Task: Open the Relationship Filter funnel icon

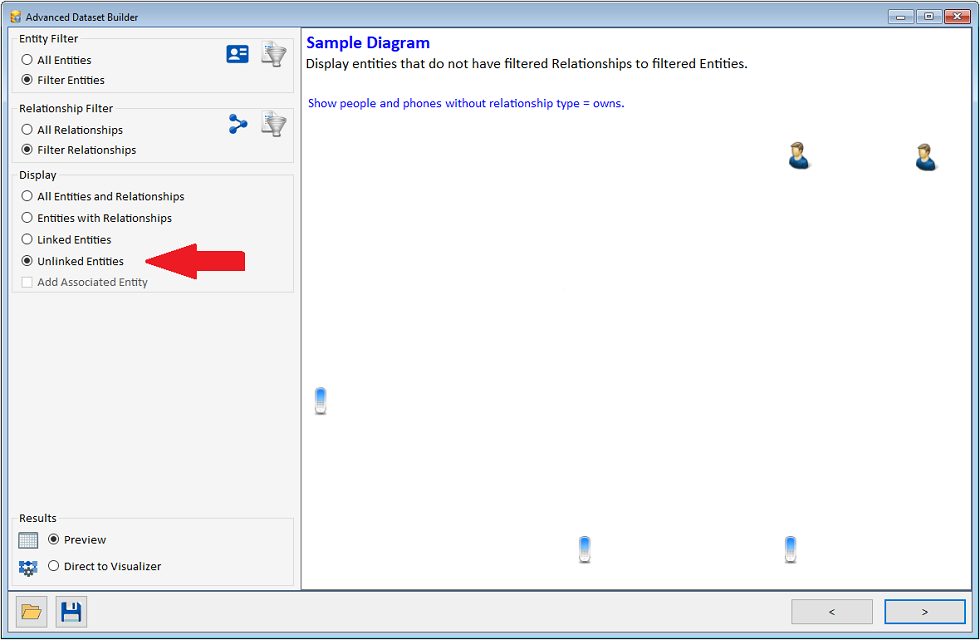Action: 273,124
